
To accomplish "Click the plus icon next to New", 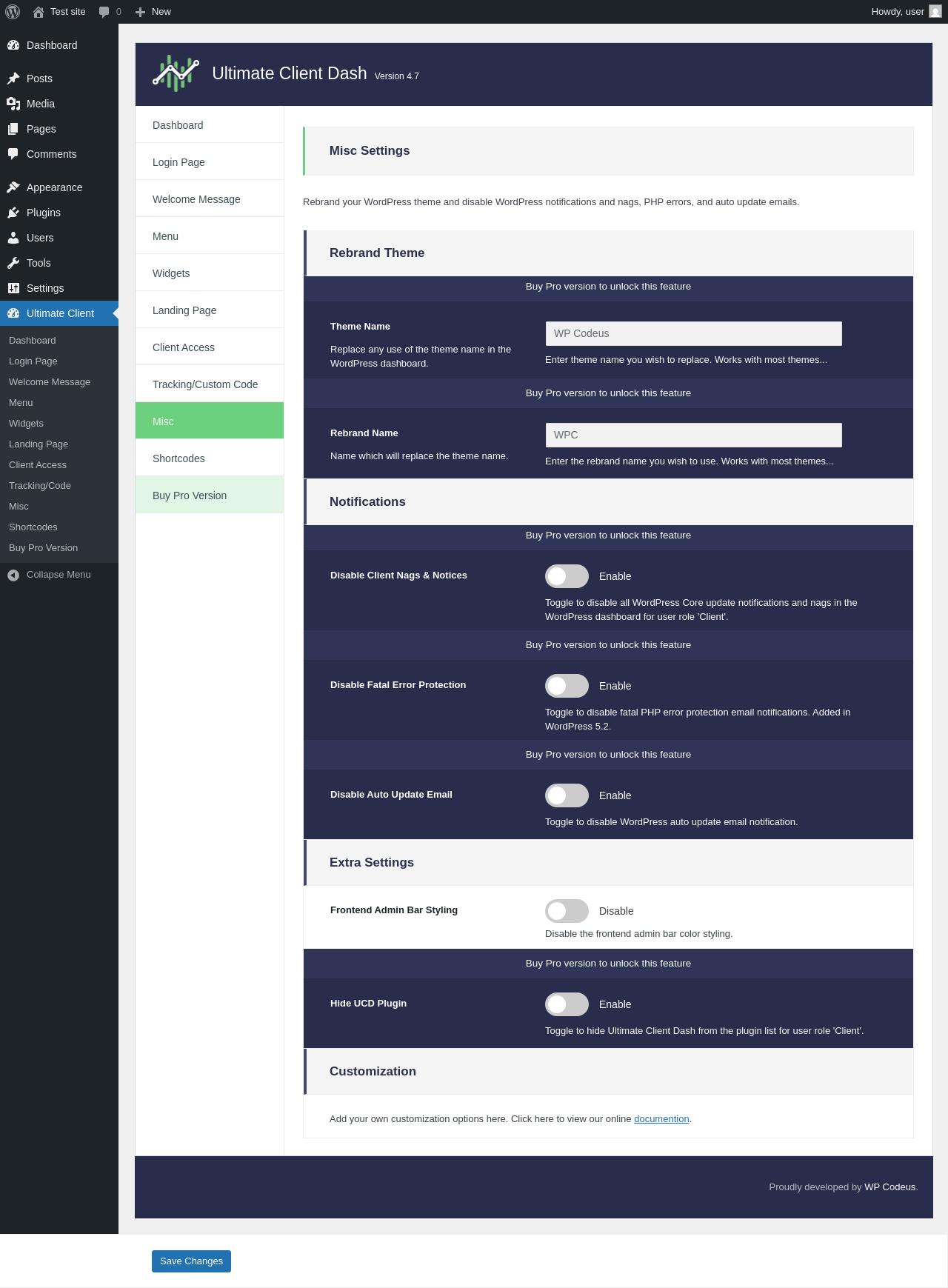I will 140,12.
